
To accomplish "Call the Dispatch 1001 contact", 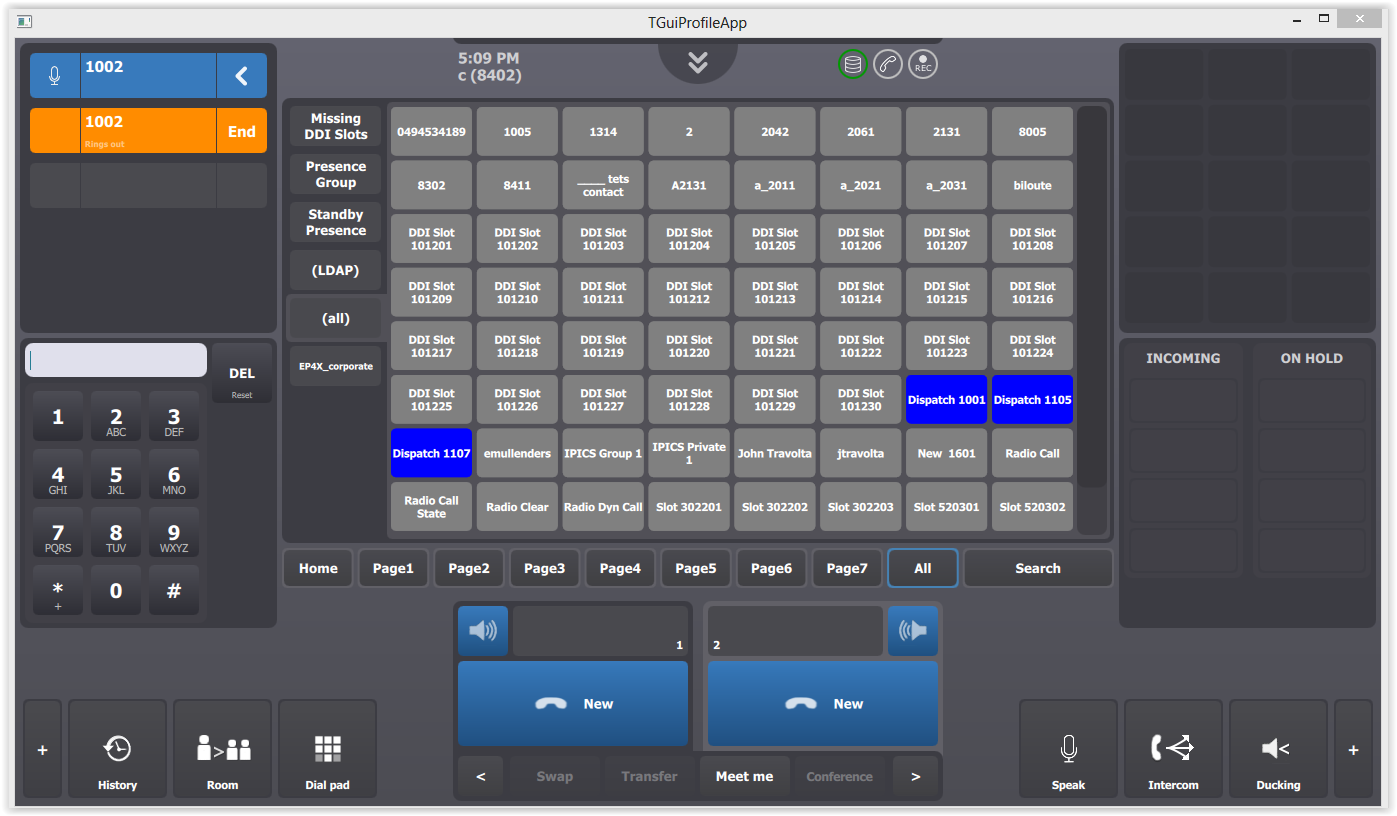I will (947, 400).
